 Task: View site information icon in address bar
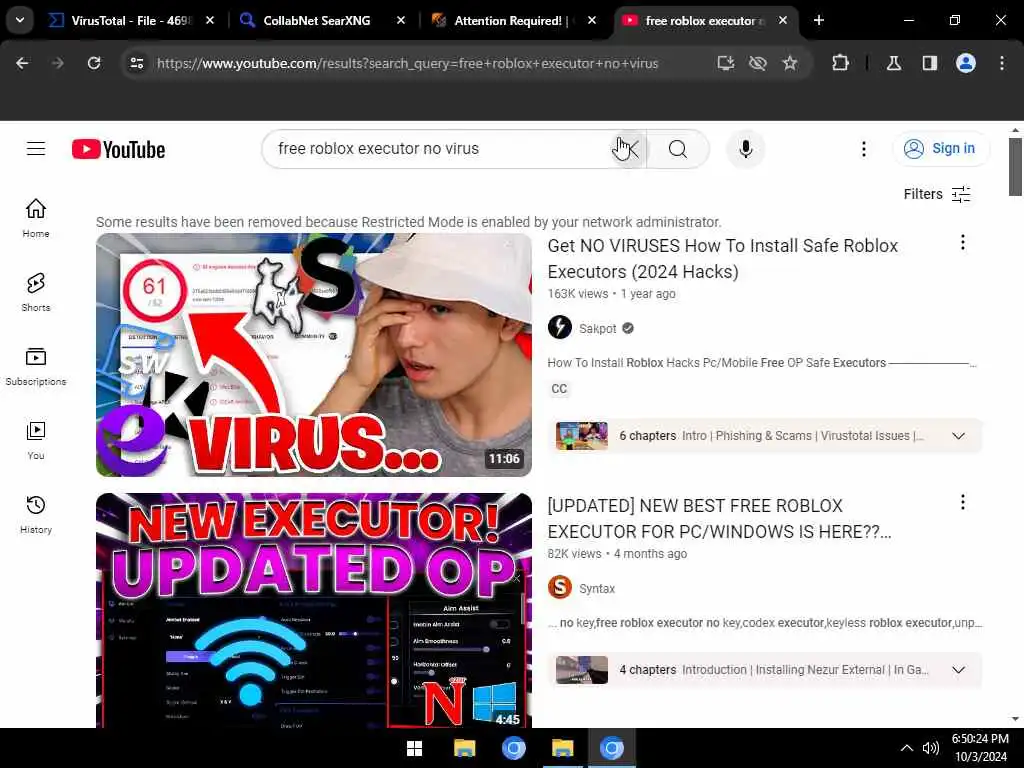click(x=136, y=63)
